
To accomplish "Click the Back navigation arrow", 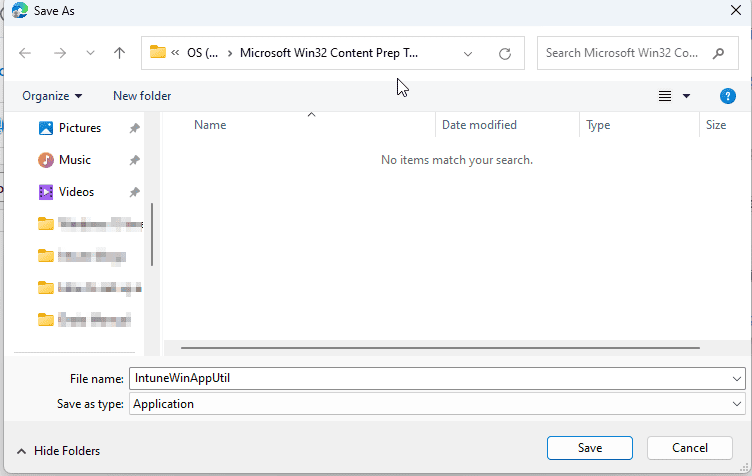I will [x=25, y=53].
